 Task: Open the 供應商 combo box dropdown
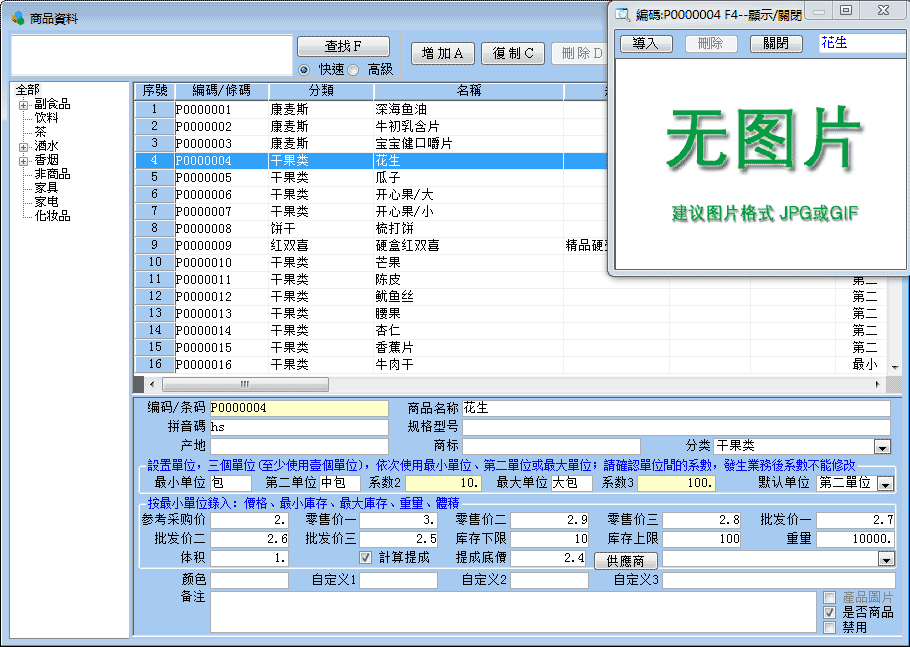point(885,559)
